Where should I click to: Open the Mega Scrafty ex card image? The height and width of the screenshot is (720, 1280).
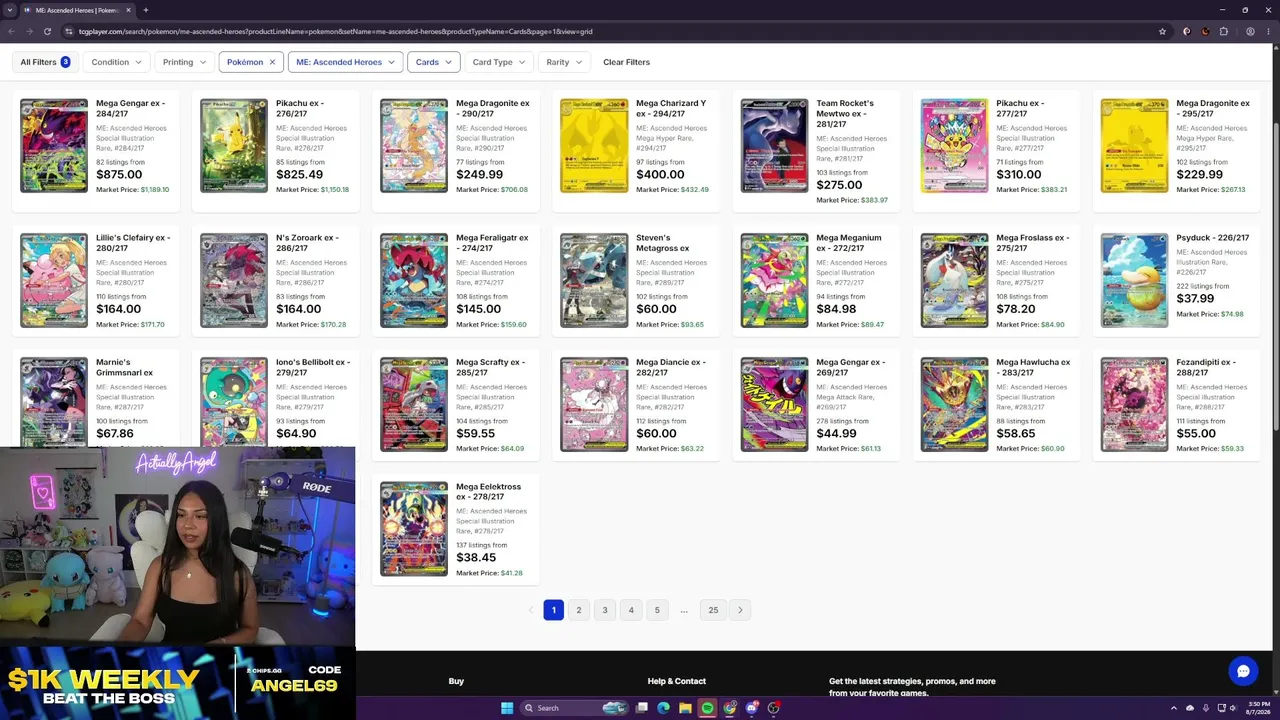pyautogui.click(x=414, y=404)
